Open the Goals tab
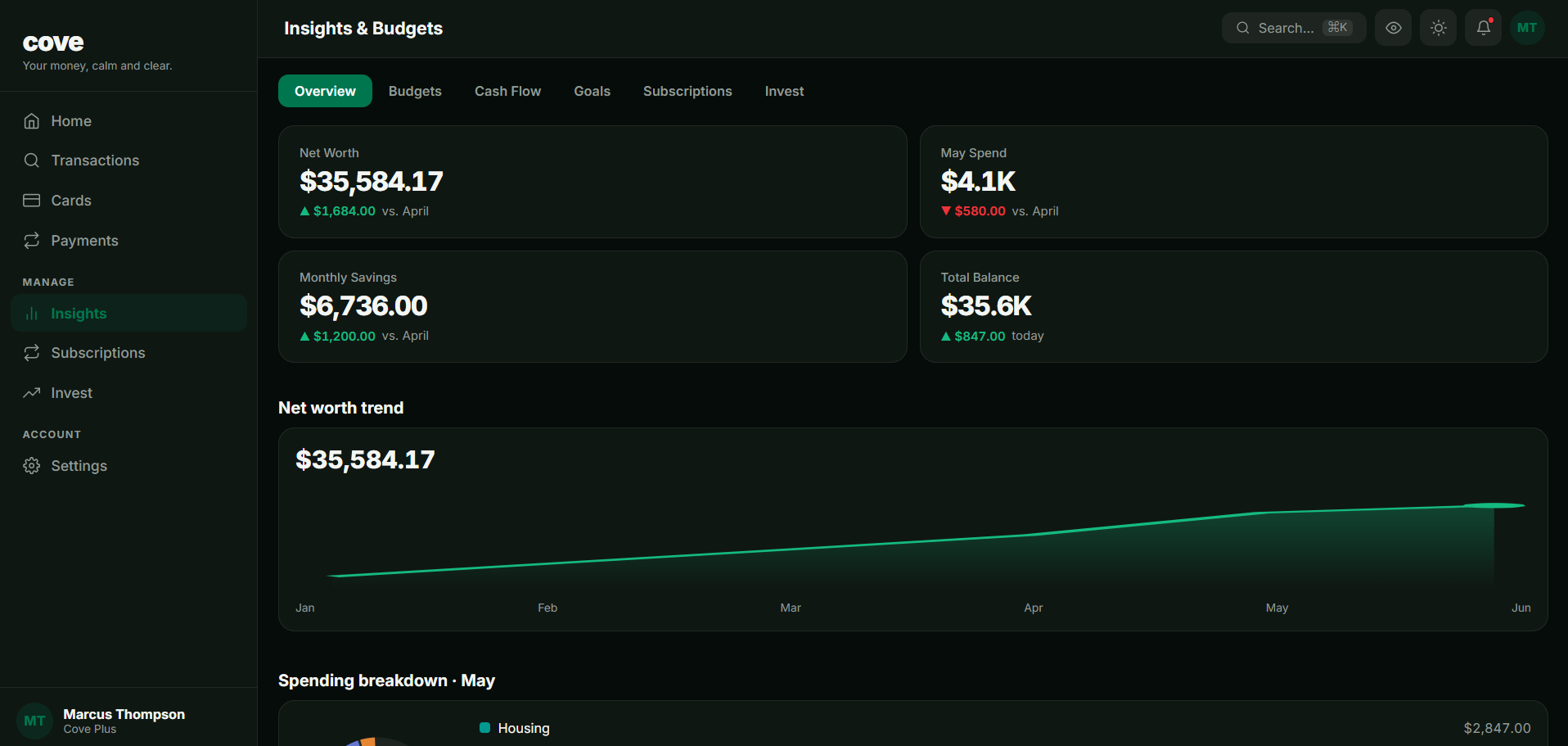 pos(592,91)
